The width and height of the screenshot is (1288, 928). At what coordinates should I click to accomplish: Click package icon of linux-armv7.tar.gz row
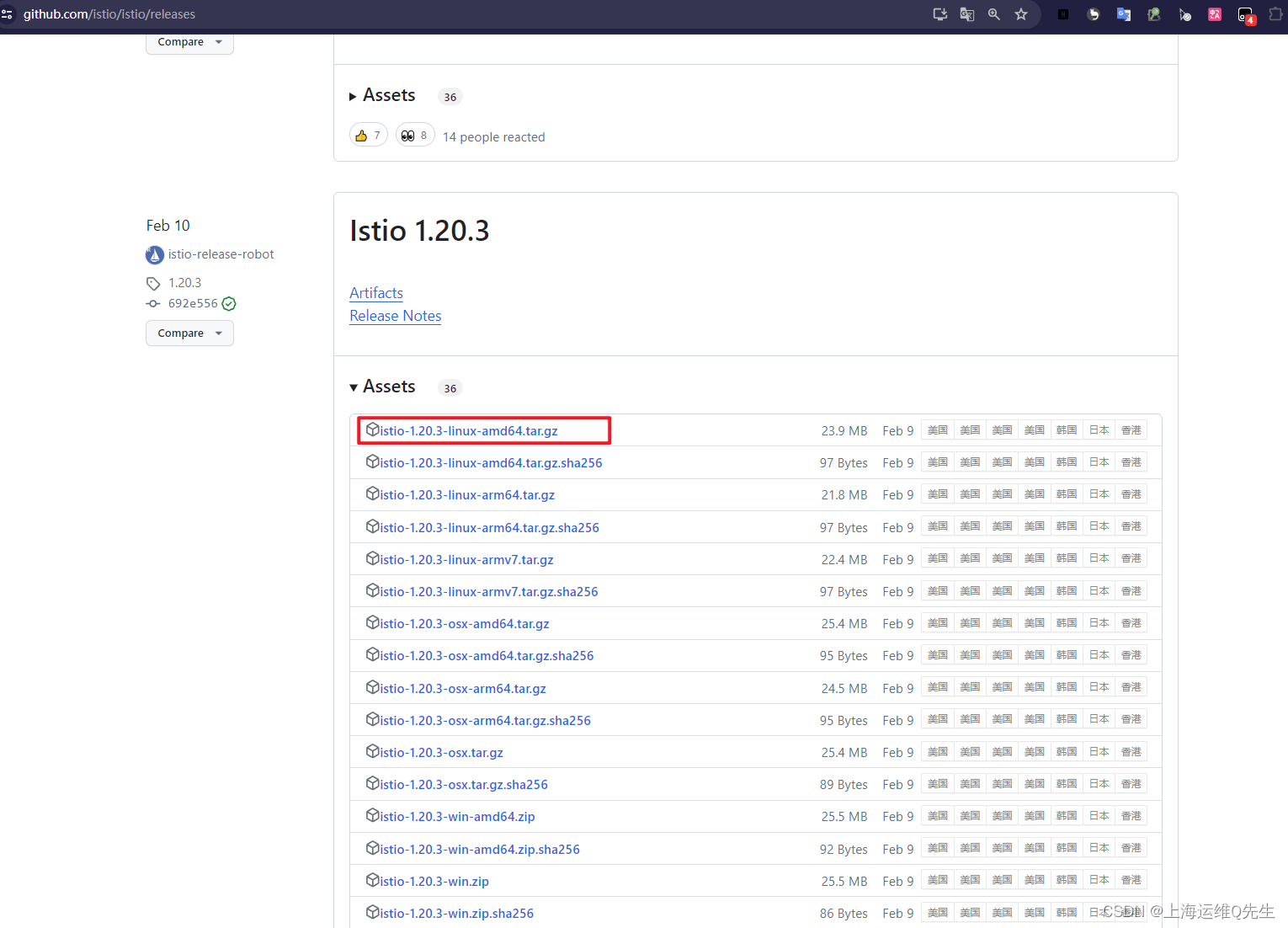373,559
